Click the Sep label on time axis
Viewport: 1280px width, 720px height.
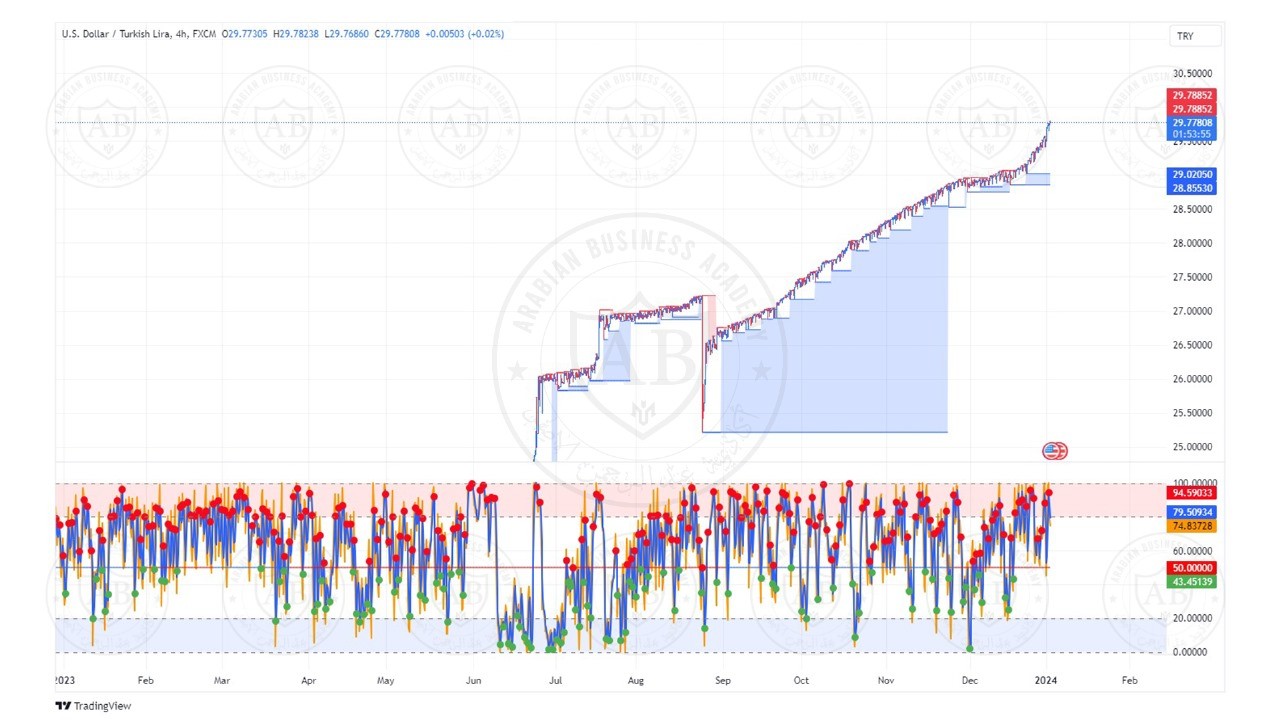(723, 680)
